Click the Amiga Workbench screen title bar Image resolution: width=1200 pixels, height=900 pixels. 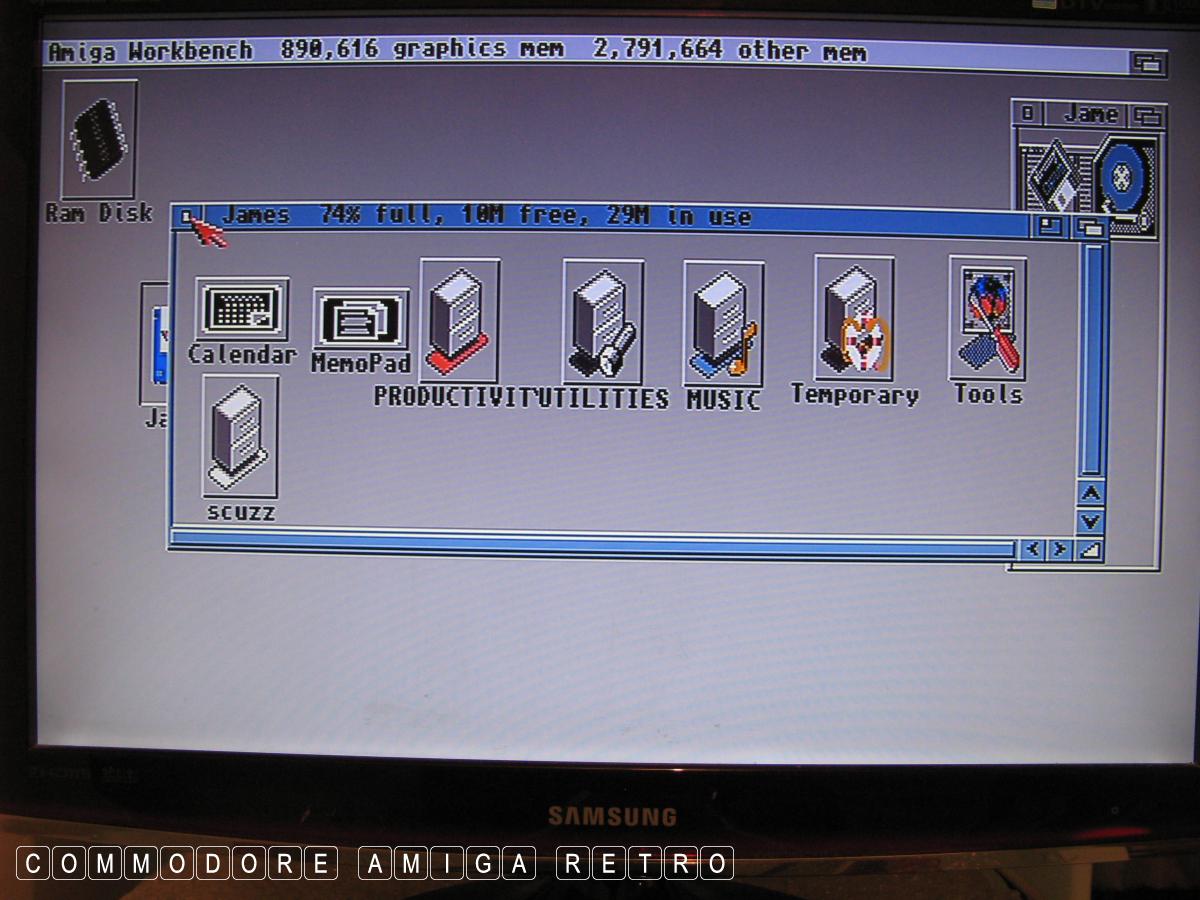[580, 51]
